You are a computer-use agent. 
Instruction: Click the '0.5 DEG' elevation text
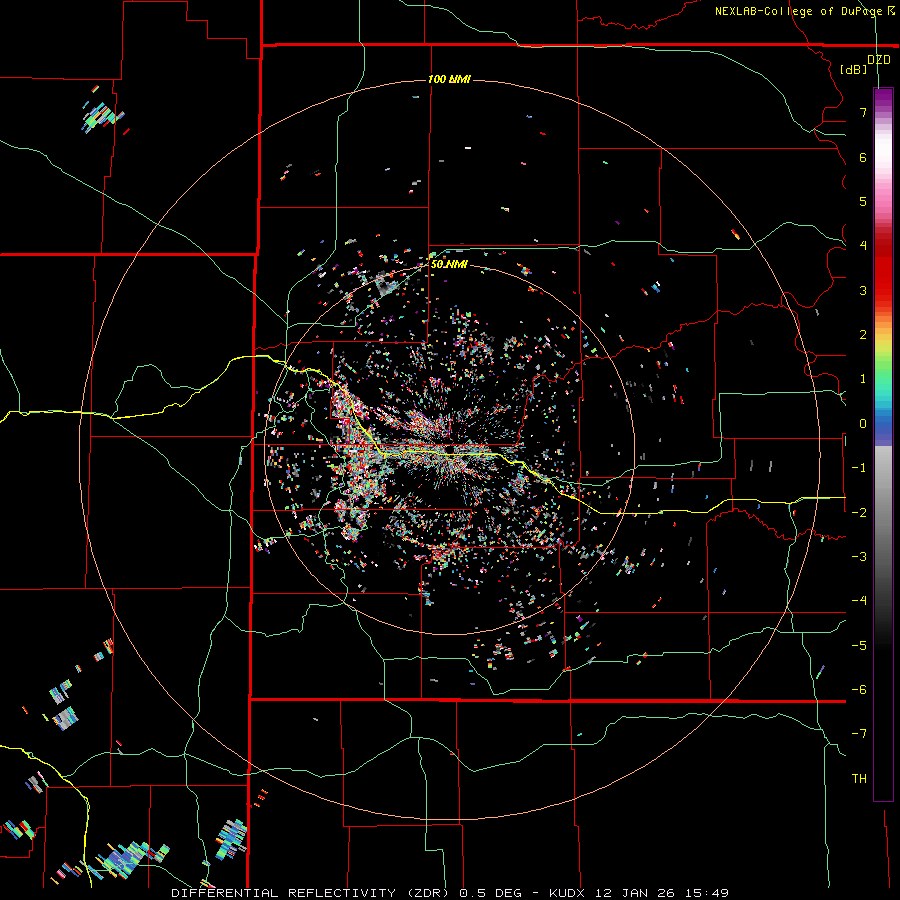click(x=491, y=893)
